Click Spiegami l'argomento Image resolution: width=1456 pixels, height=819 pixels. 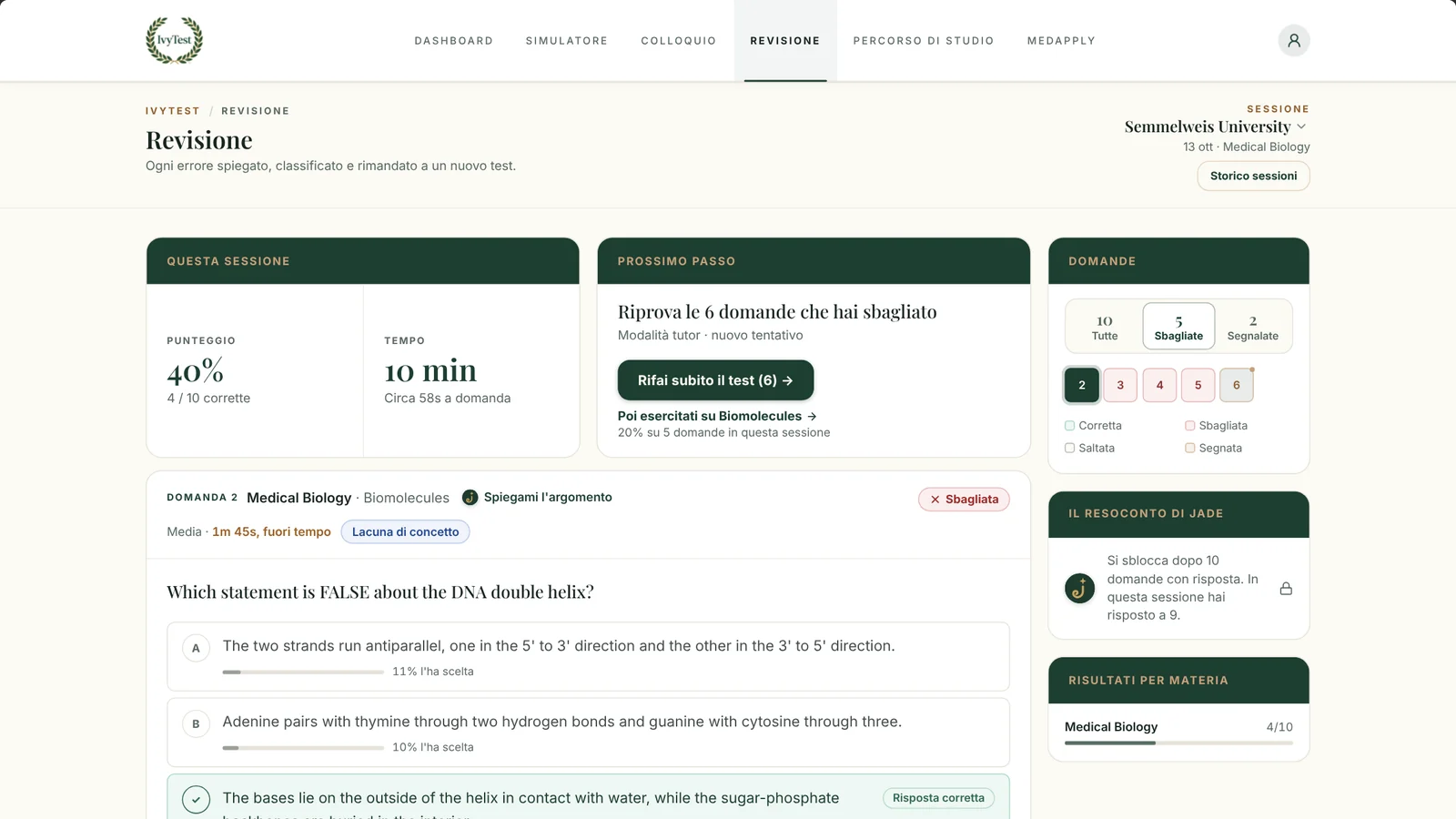tap(548, 497)
